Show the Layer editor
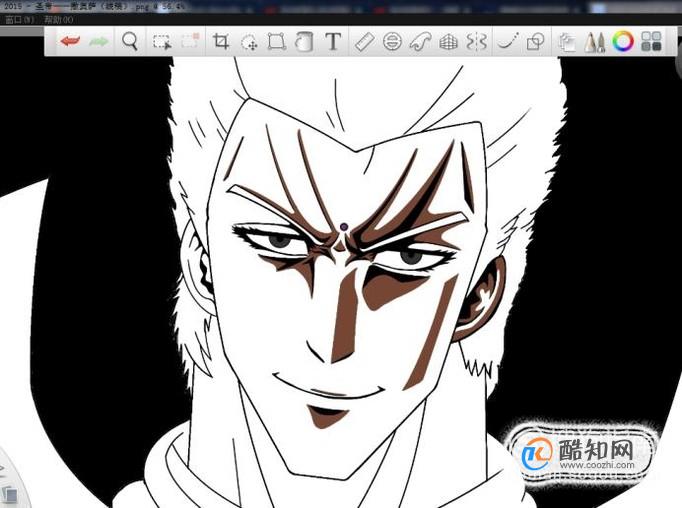The width and height of the screenshot is (682, 508). (567, 42)
